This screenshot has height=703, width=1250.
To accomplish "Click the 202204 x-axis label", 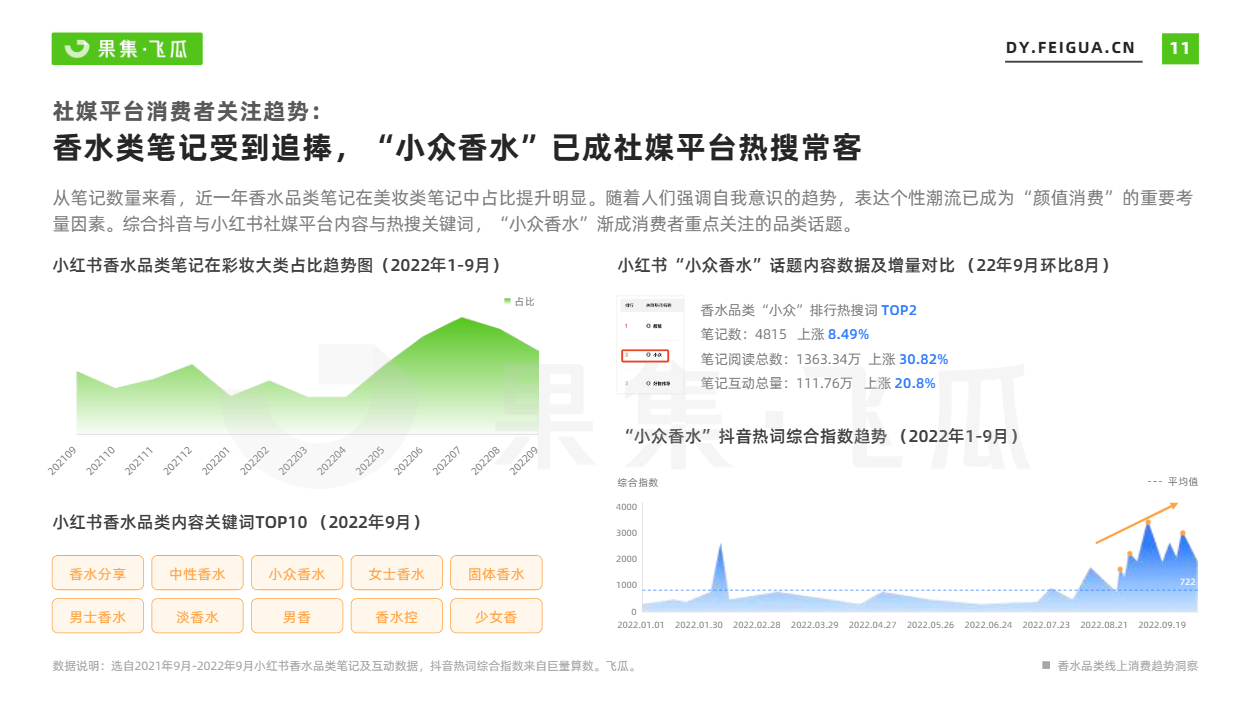I will (x=332, y=462).
